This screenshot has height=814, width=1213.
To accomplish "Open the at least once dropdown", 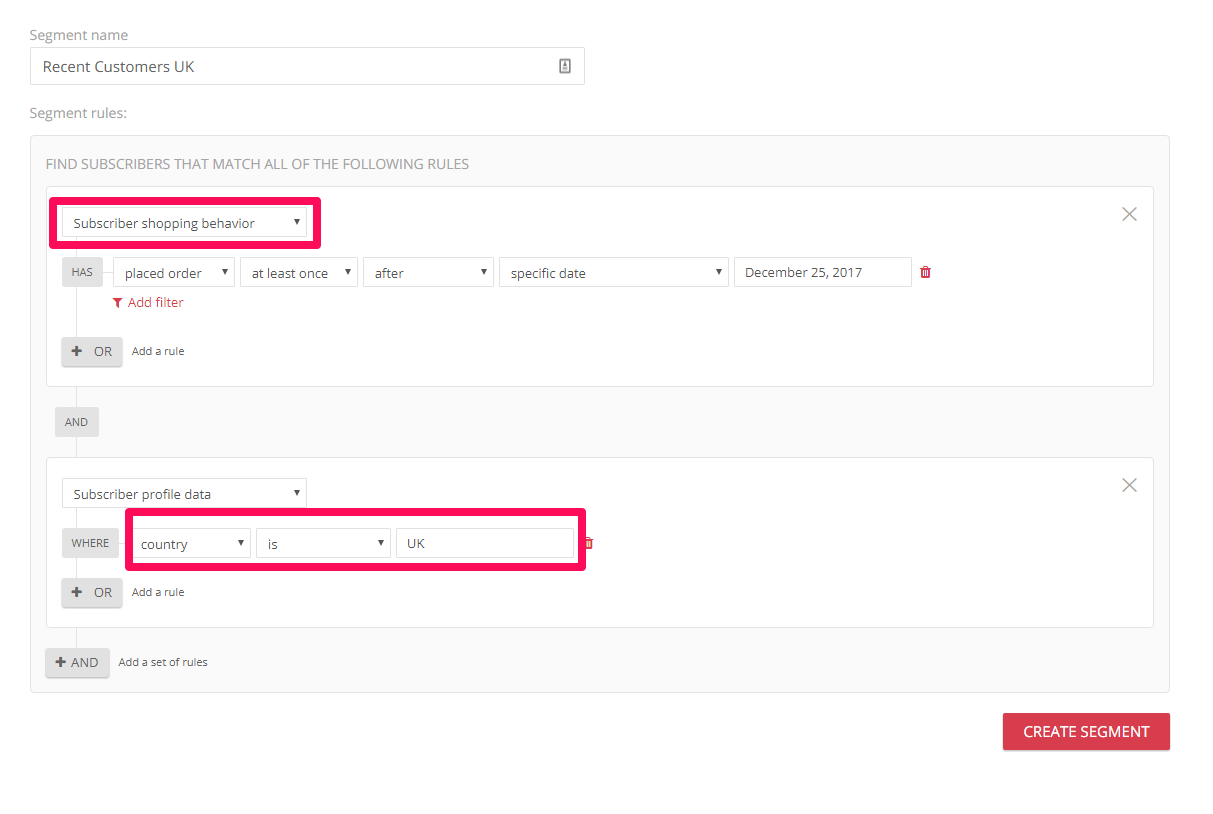I will pos(299,273).
